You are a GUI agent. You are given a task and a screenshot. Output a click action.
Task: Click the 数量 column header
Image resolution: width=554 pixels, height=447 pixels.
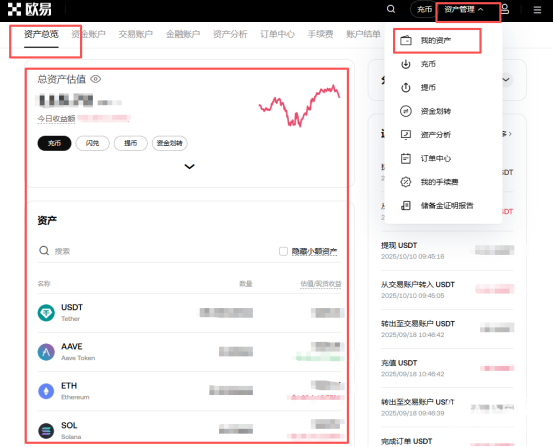click(x=246, y=284)
